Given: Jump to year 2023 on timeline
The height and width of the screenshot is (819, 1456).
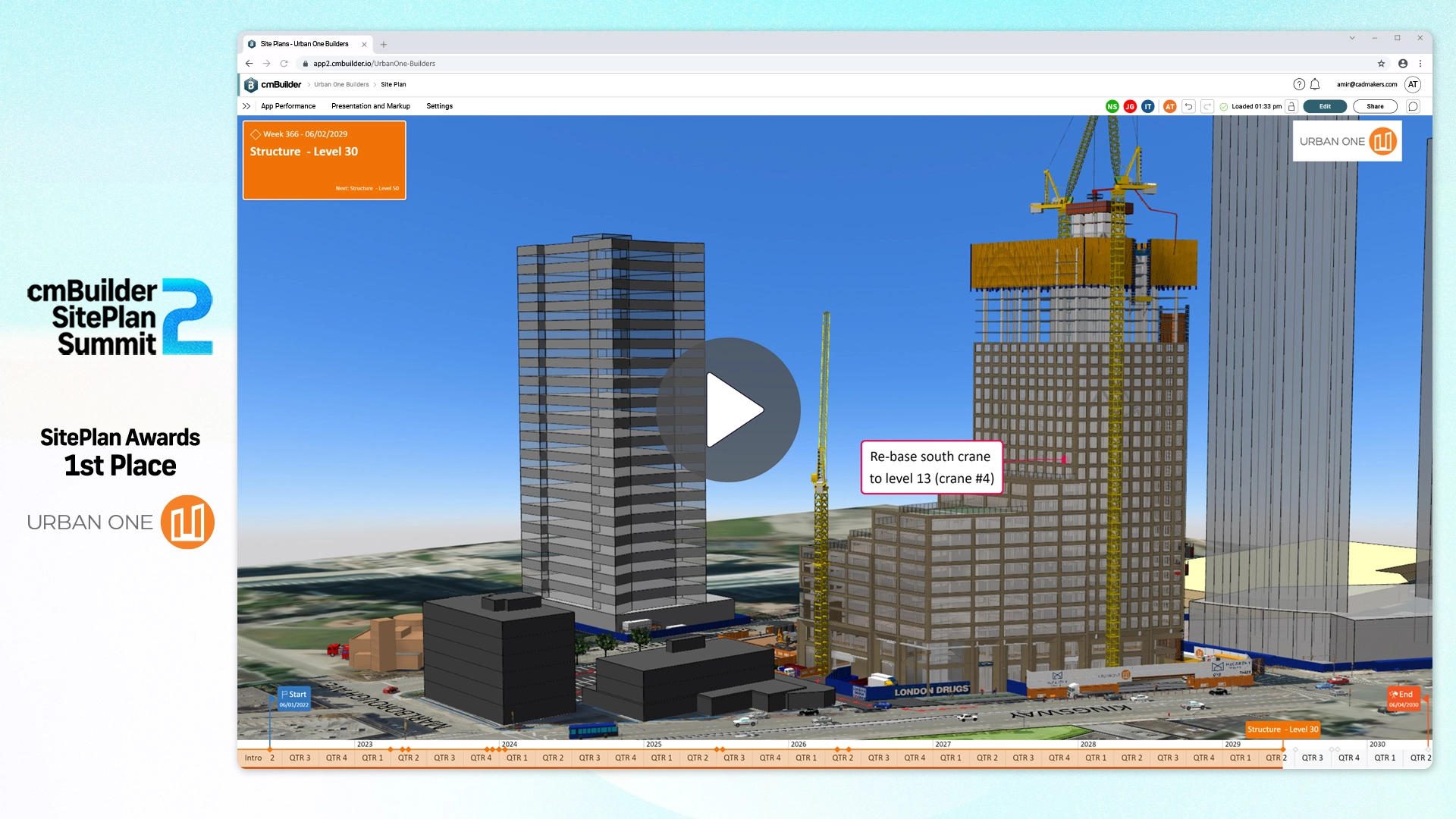Looking at the screenshot, I should click(365, 744).
